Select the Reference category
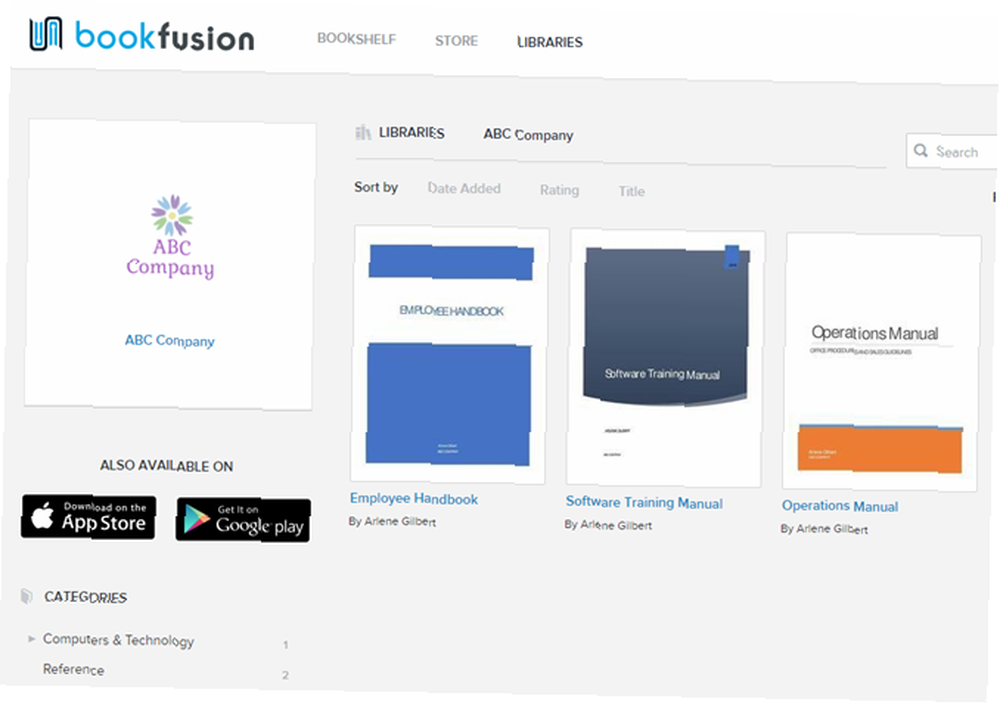The height and width of the screenshot is (705, 1000). pyautogui.click(x=73, y=669)
